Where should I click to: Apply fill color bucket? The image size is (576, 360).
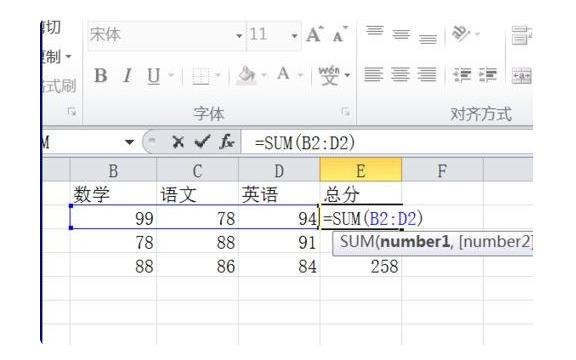click(x=246, y=75)
